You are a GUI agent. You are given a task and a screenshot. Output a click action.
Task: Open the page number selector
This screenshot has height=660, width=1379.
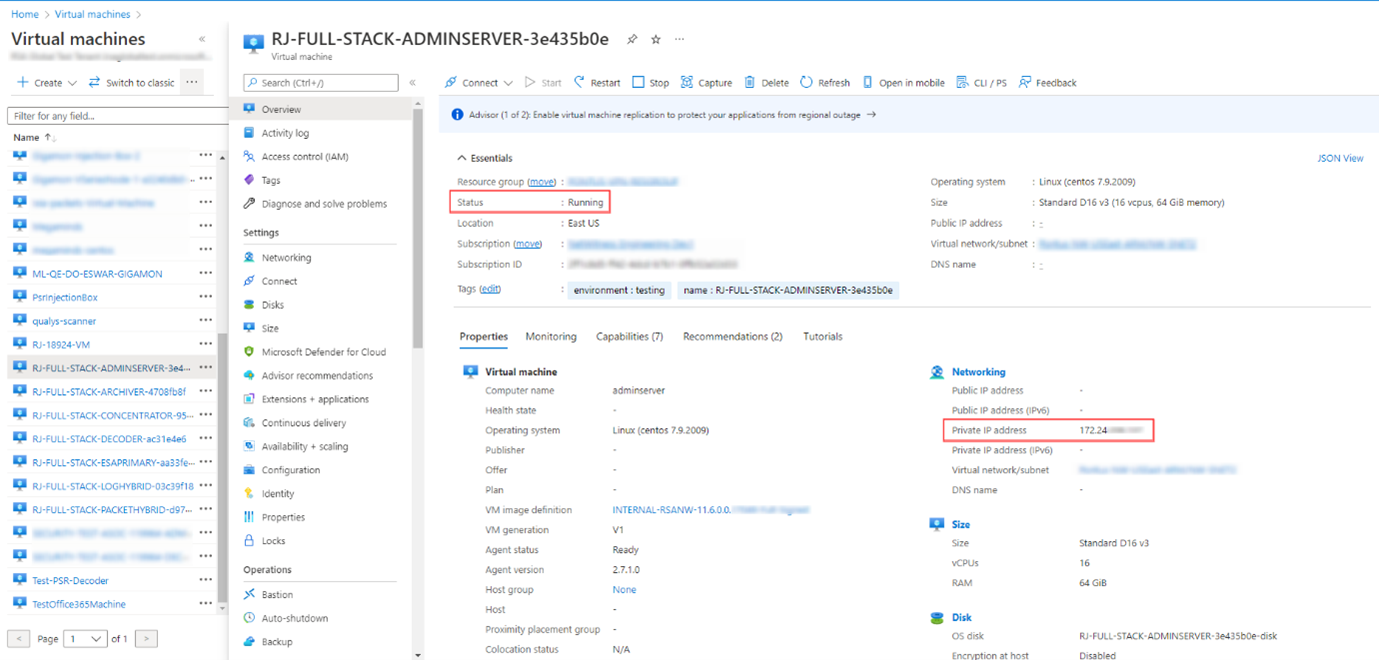click(x=85, y=637)
